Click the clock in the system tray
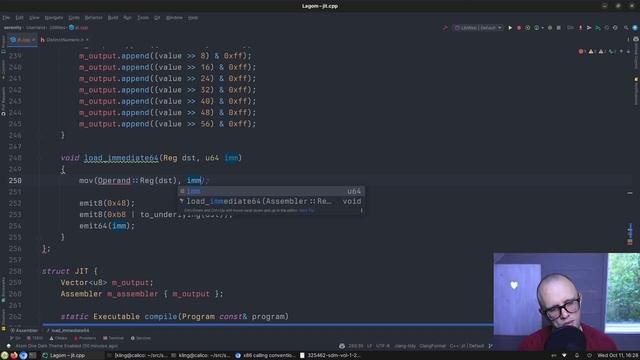The width and height of the screenshot is (640, 360). (617, 356)
